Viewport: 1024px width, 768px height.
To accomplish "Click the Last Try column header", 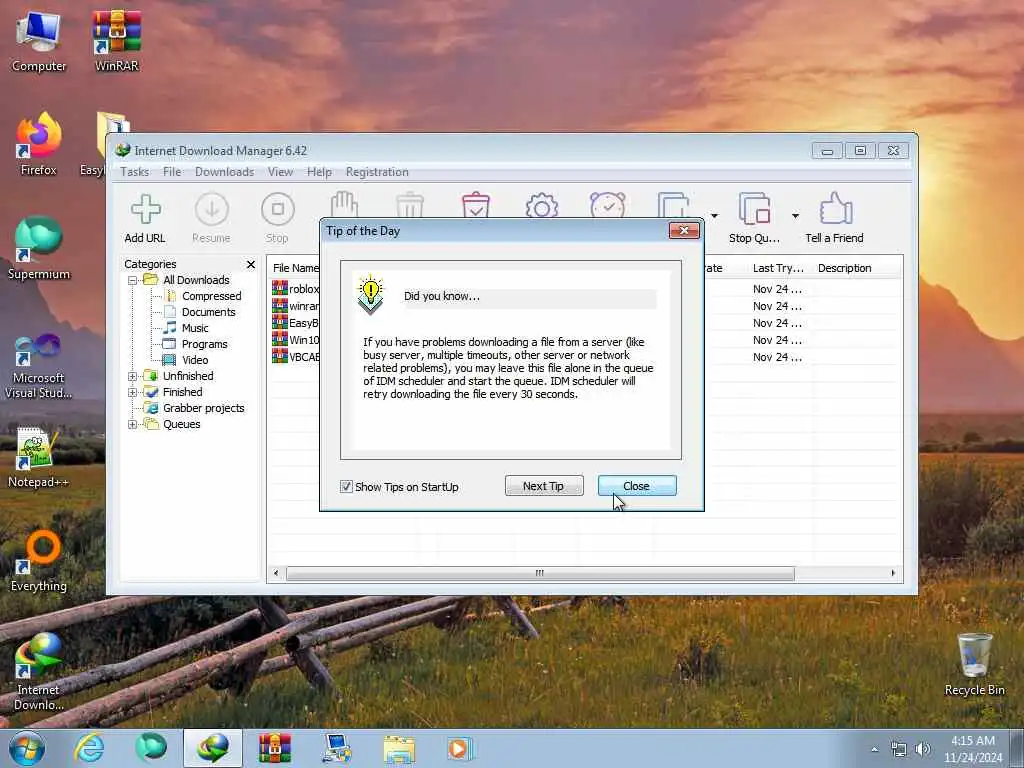I will tap(778, 268).
